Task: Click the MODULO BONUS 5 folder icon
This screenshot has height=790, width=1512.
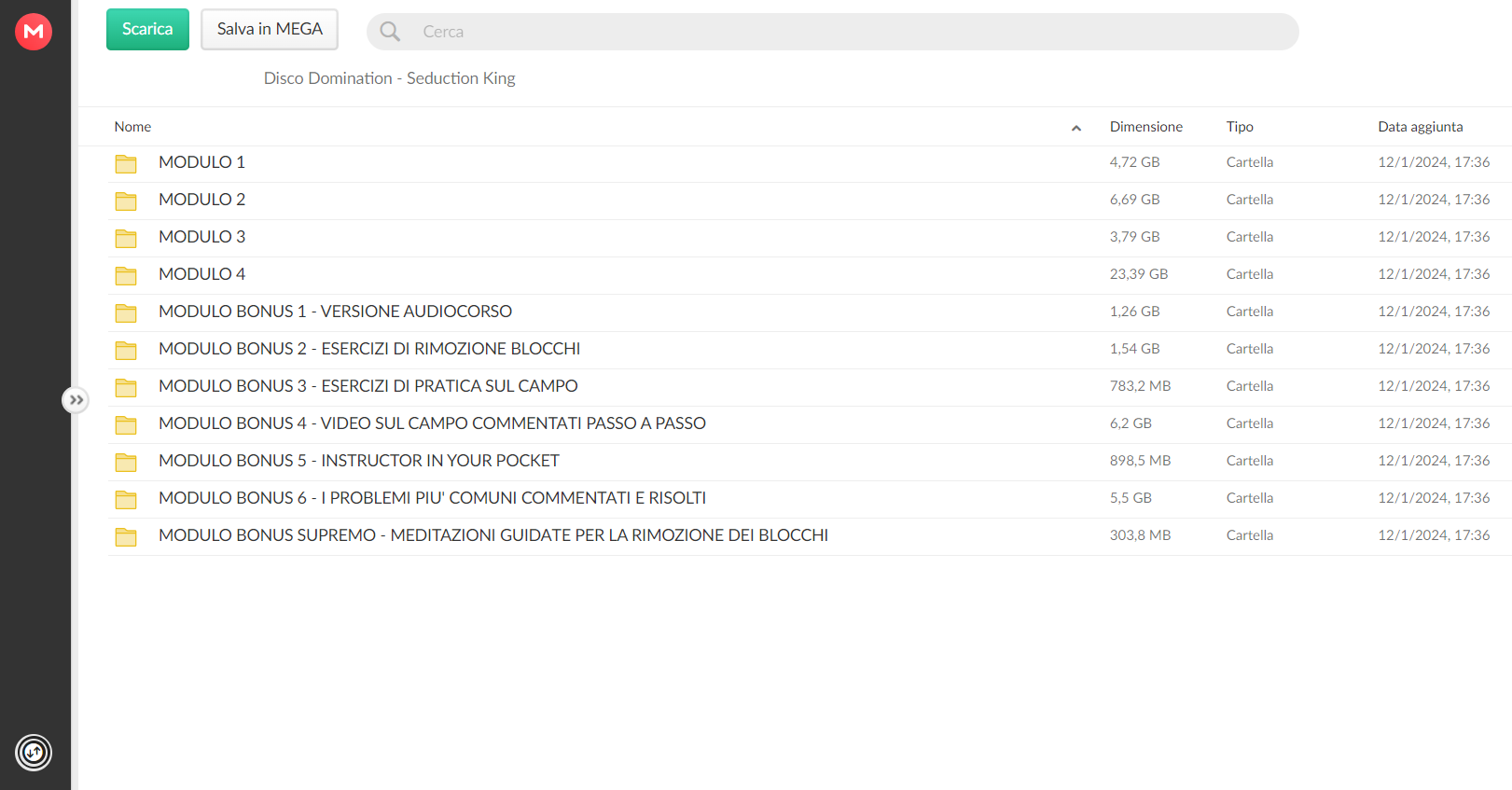Action: [126, 462]
